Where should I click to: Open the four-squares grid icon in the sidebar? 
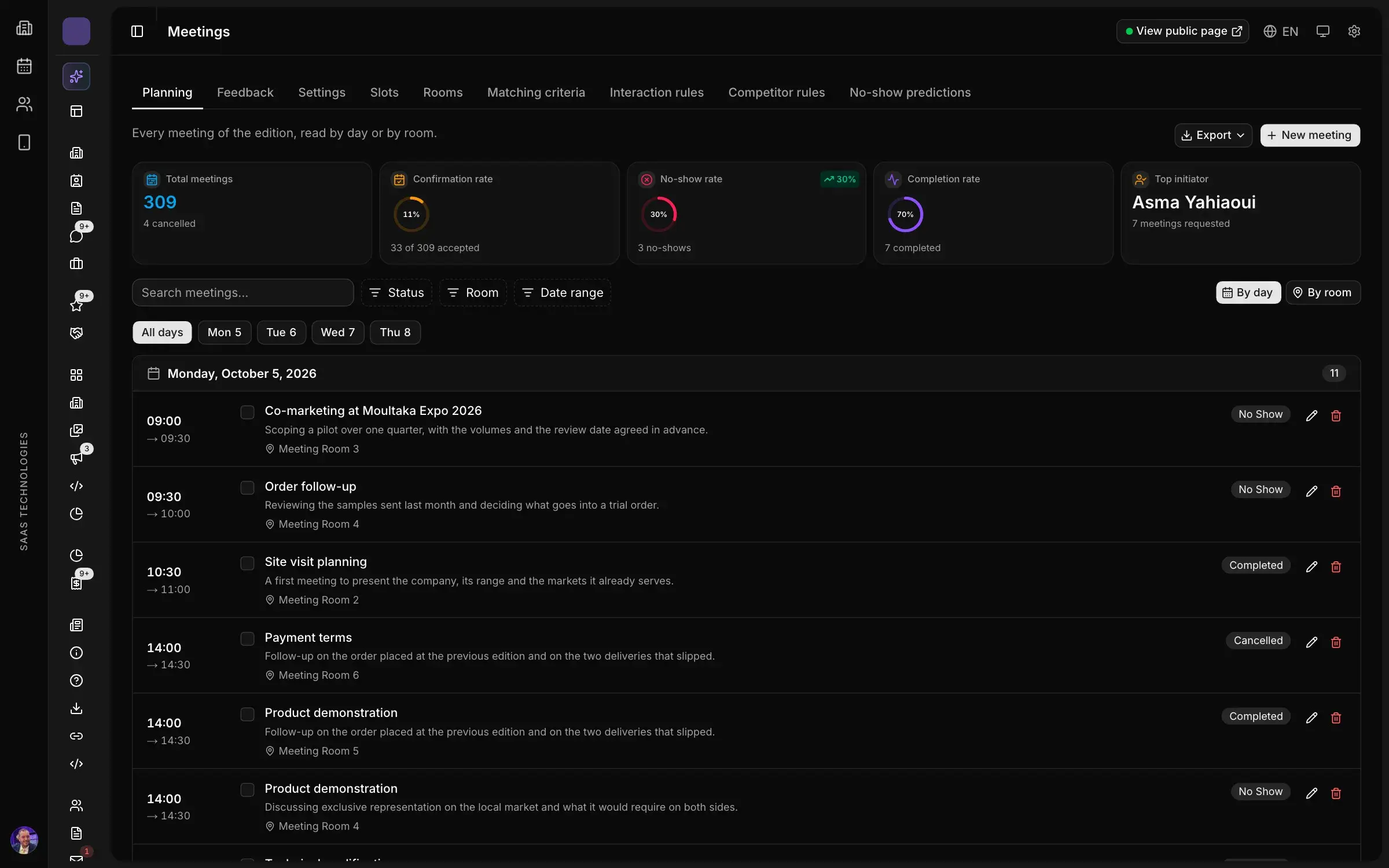(76, 375)
